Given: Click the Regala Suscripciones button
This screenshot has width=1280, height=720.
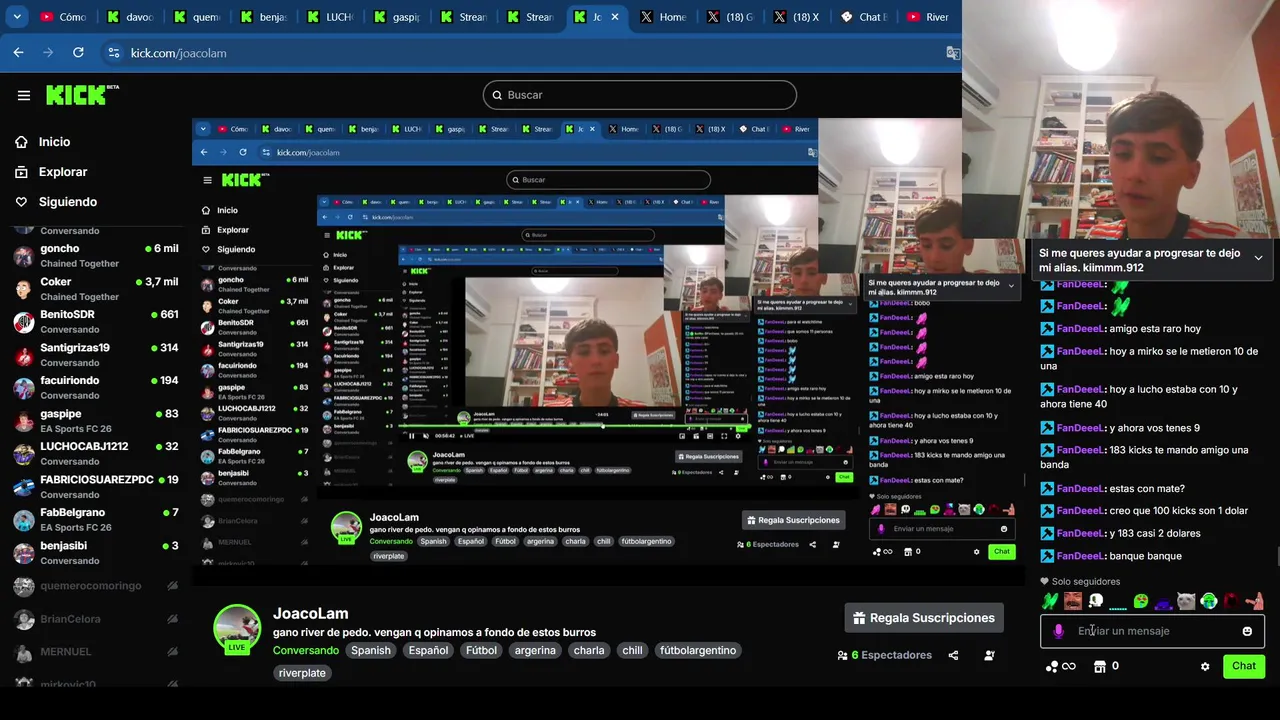Looking at the screenshot, I should tap(924, 618).
